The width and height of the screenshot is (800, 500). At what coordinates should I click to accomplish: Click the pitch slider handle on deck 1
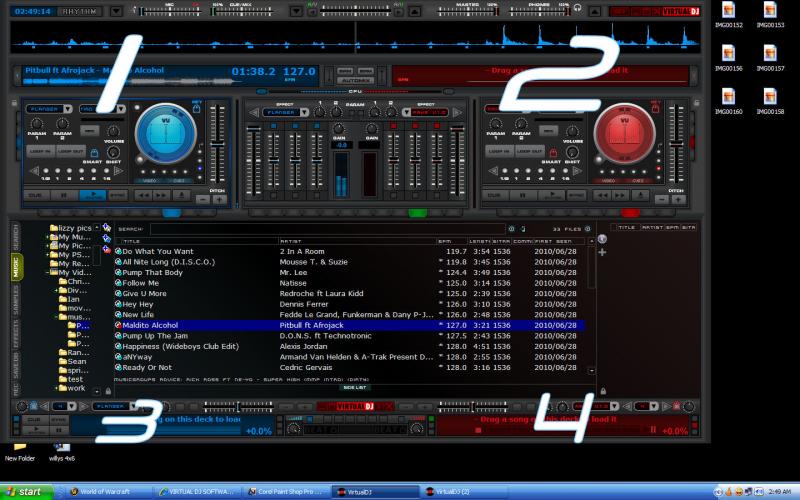coord(218,144)
